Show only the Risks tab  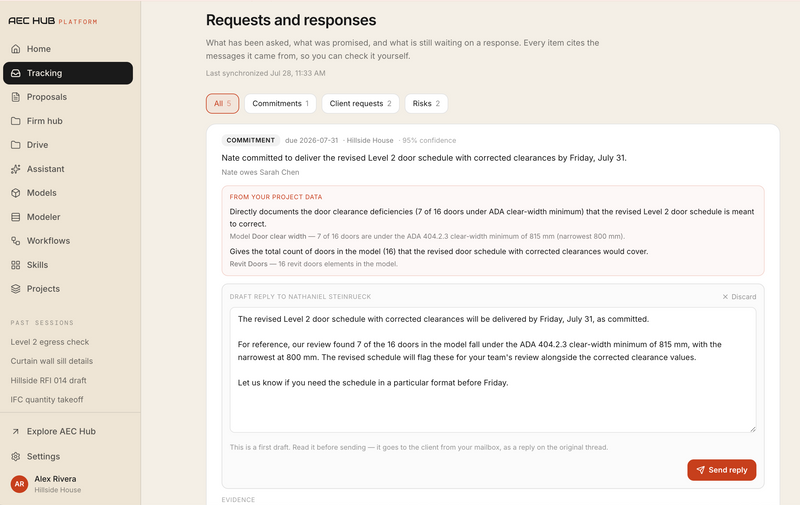[426, 104]
